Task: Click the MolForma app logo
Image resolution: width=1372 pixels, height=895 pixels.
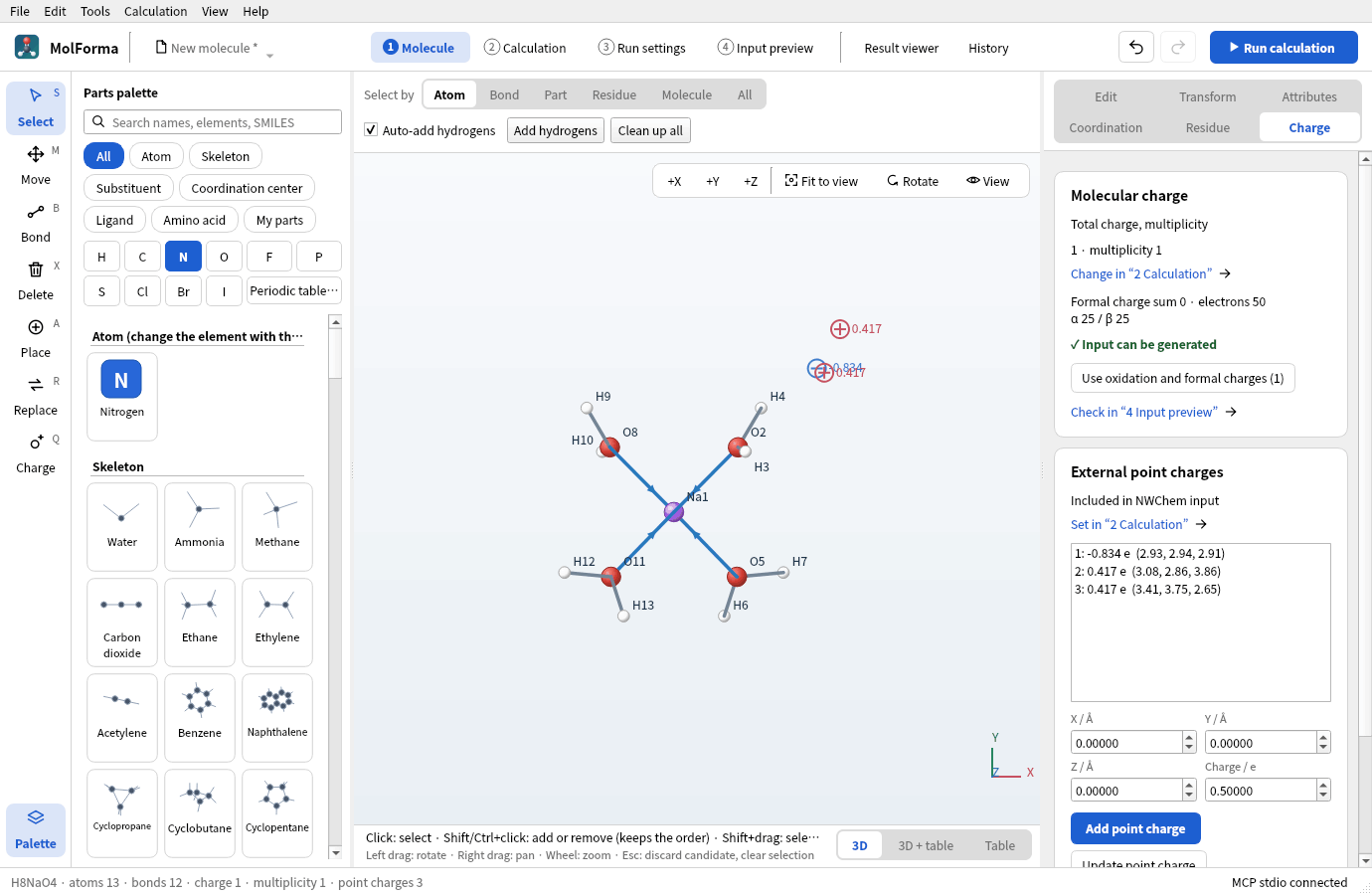Action: (x=27, y=47)
